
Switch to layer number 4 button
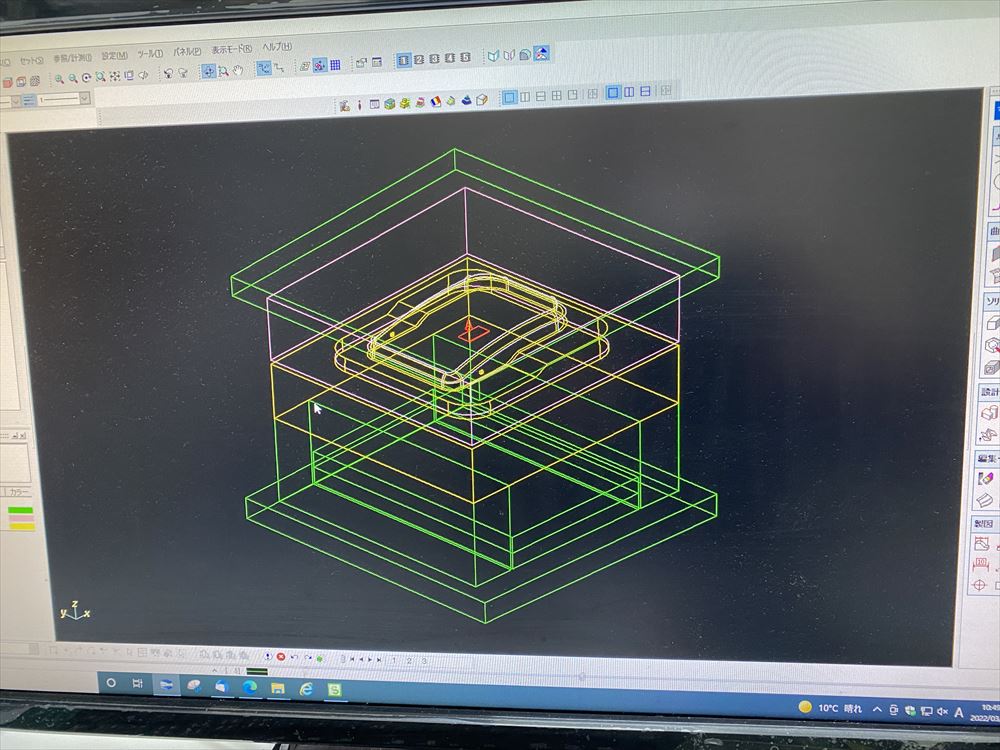point(450,58)
